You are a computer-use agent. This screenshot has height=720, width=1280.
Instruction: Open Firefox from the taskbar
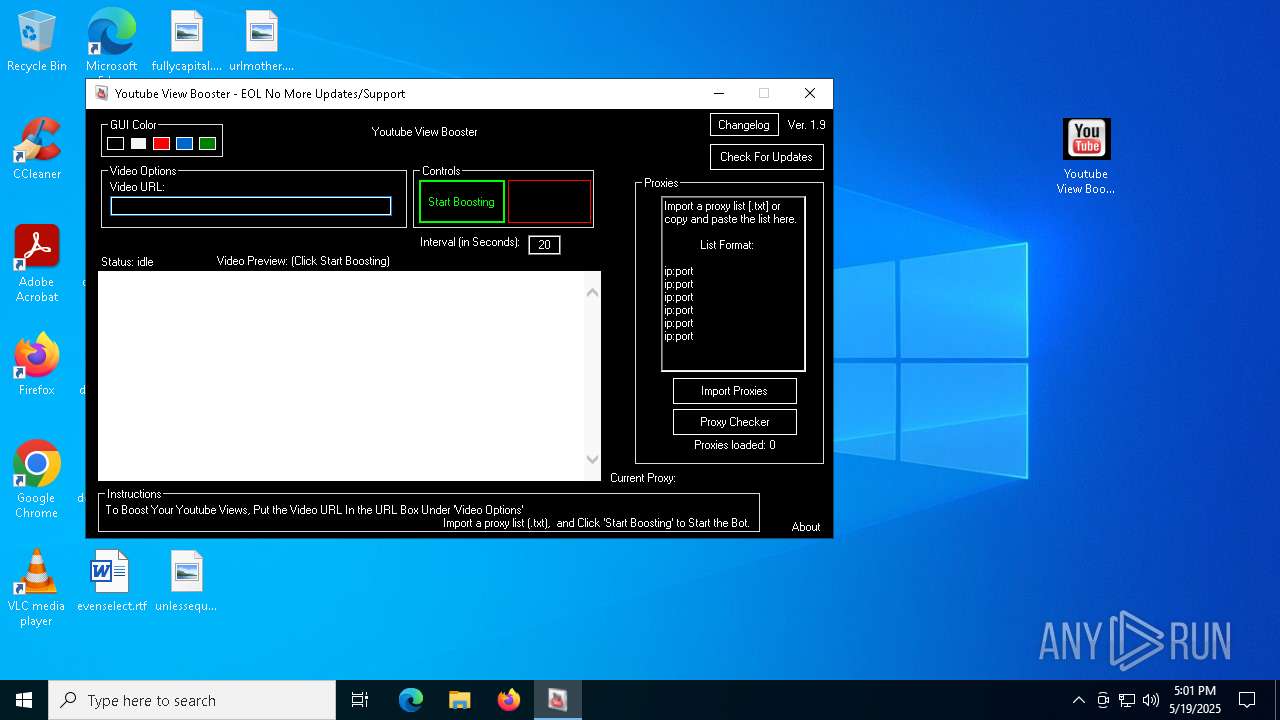508,700
